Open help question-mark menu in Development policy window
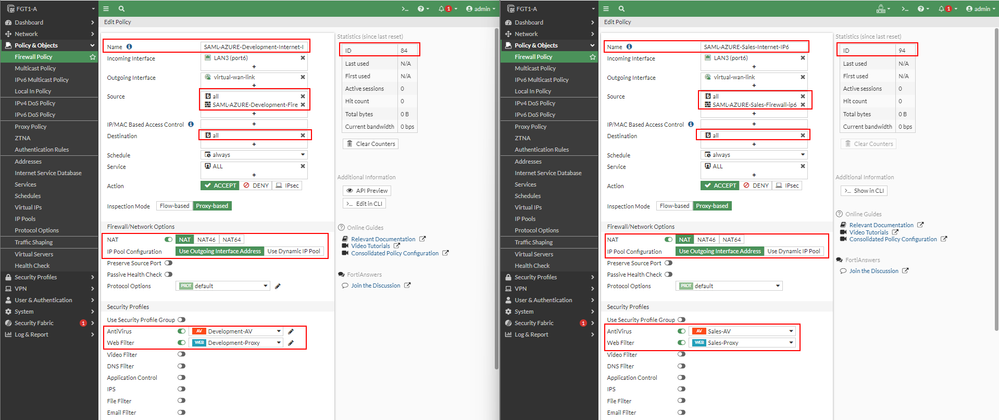The width and height of the screenshot is (999, 420). [x=422, y=9]
